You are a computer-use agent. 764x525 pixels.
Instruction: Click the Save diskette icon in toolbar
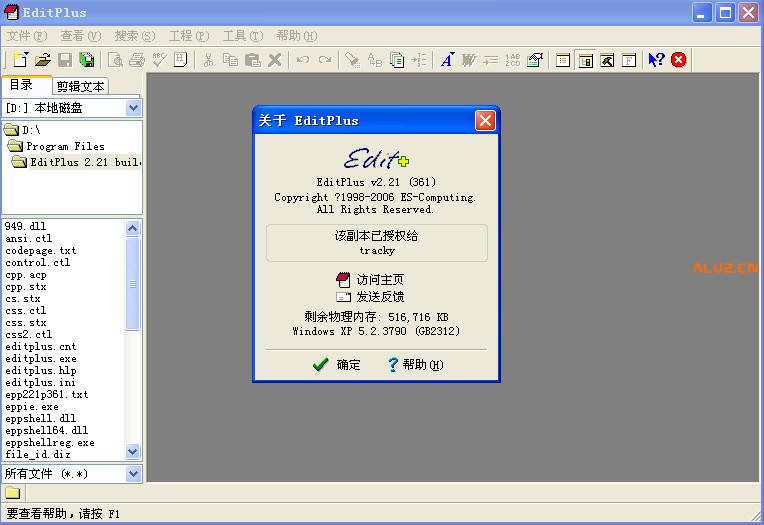pos(64,60)
